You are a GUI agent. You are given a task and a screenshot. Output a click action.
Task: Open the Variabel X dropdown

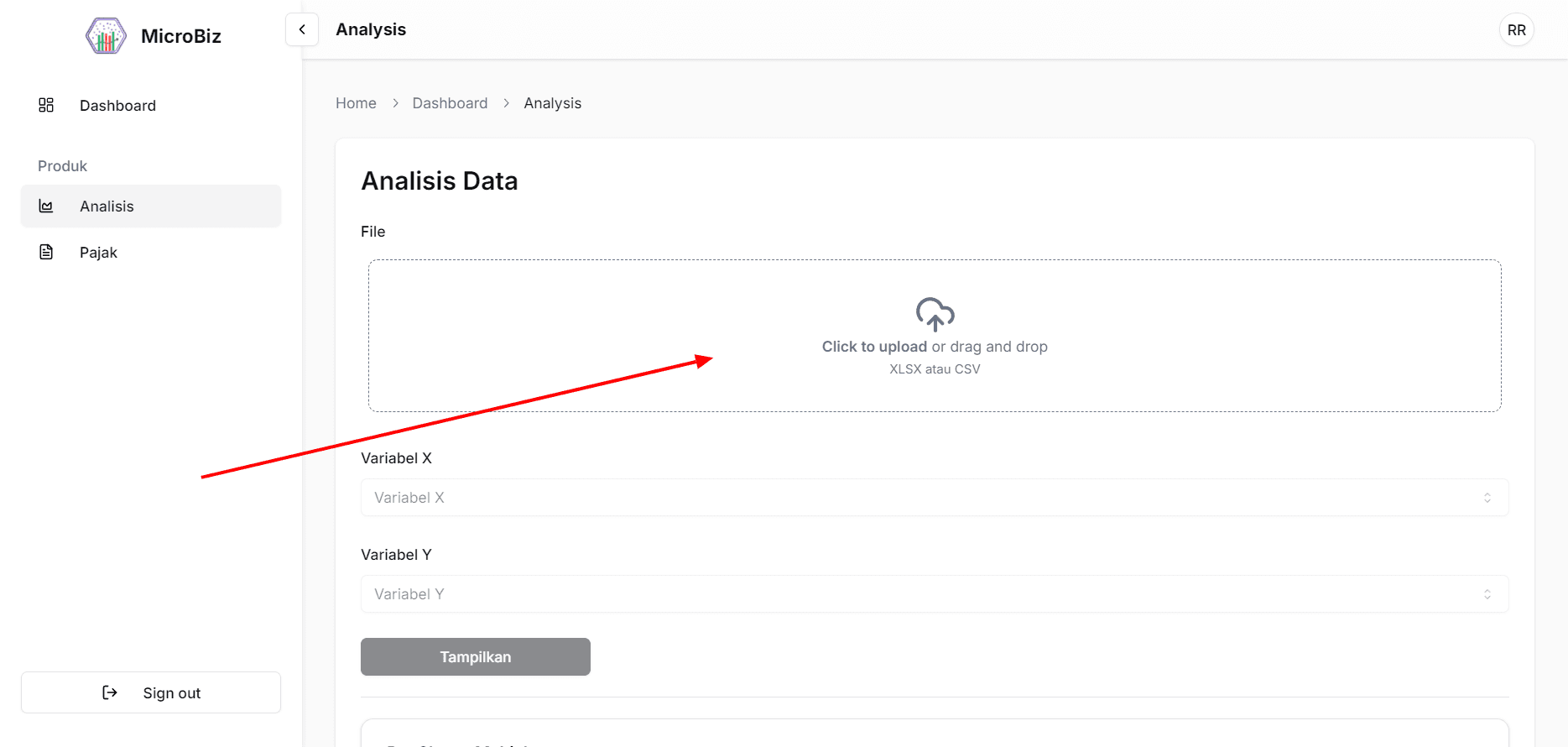[x=935, y=498]
